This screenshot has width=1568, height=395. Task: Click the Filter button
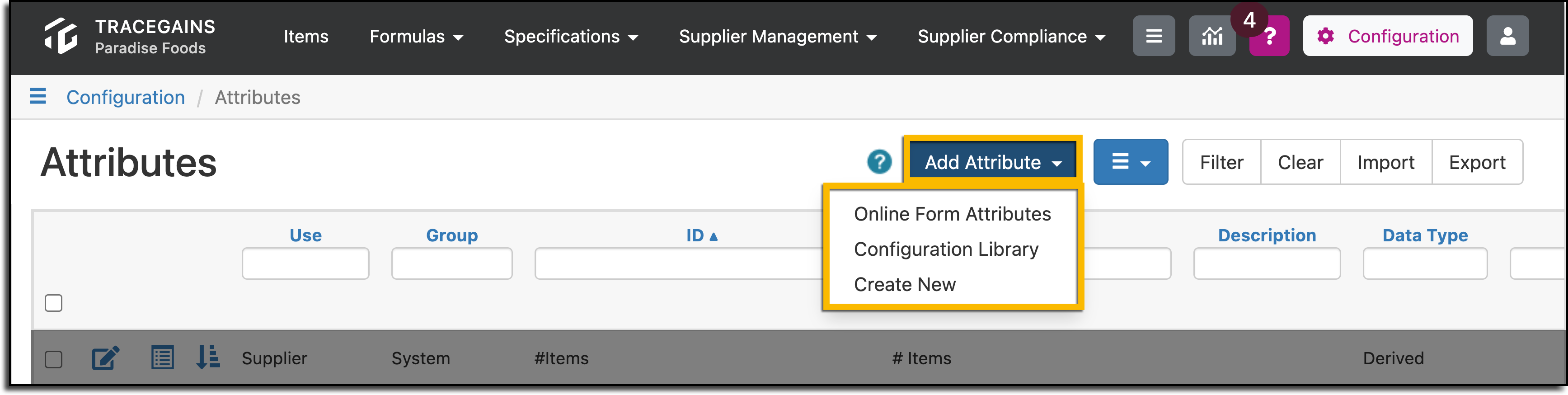1221,162
